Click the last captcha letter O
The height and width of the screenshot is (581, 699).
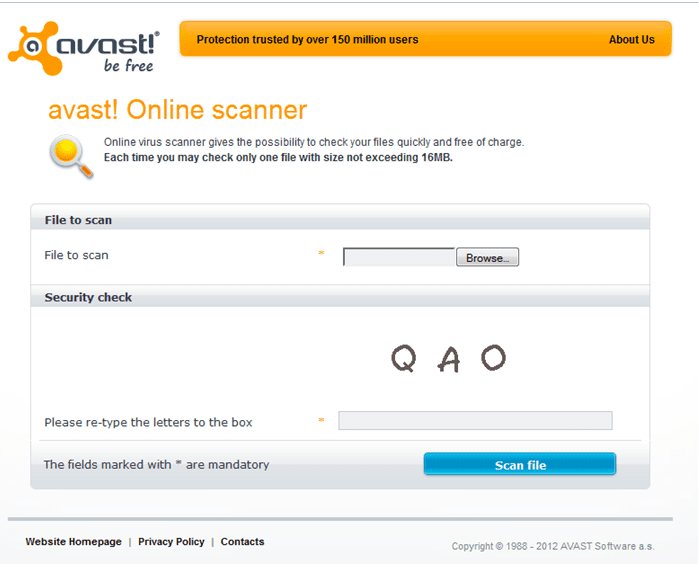(493, 357)
